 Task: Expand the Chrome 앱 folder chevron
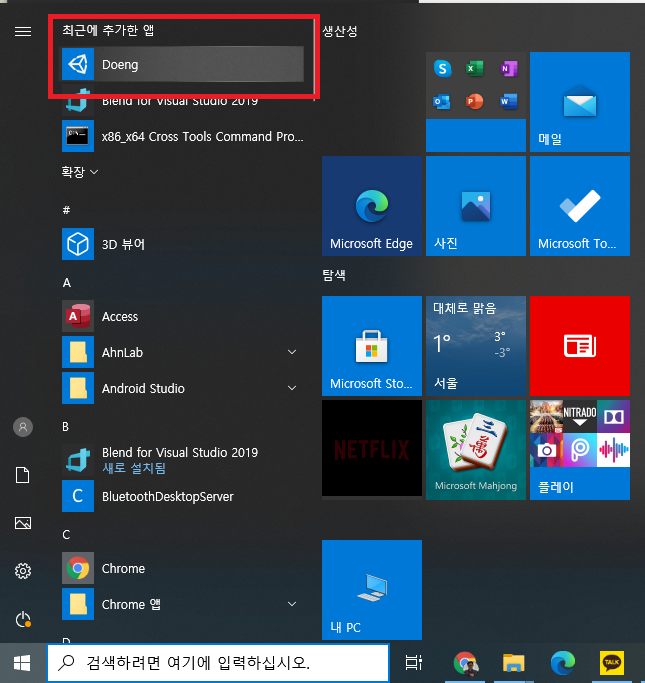[292, 604]
